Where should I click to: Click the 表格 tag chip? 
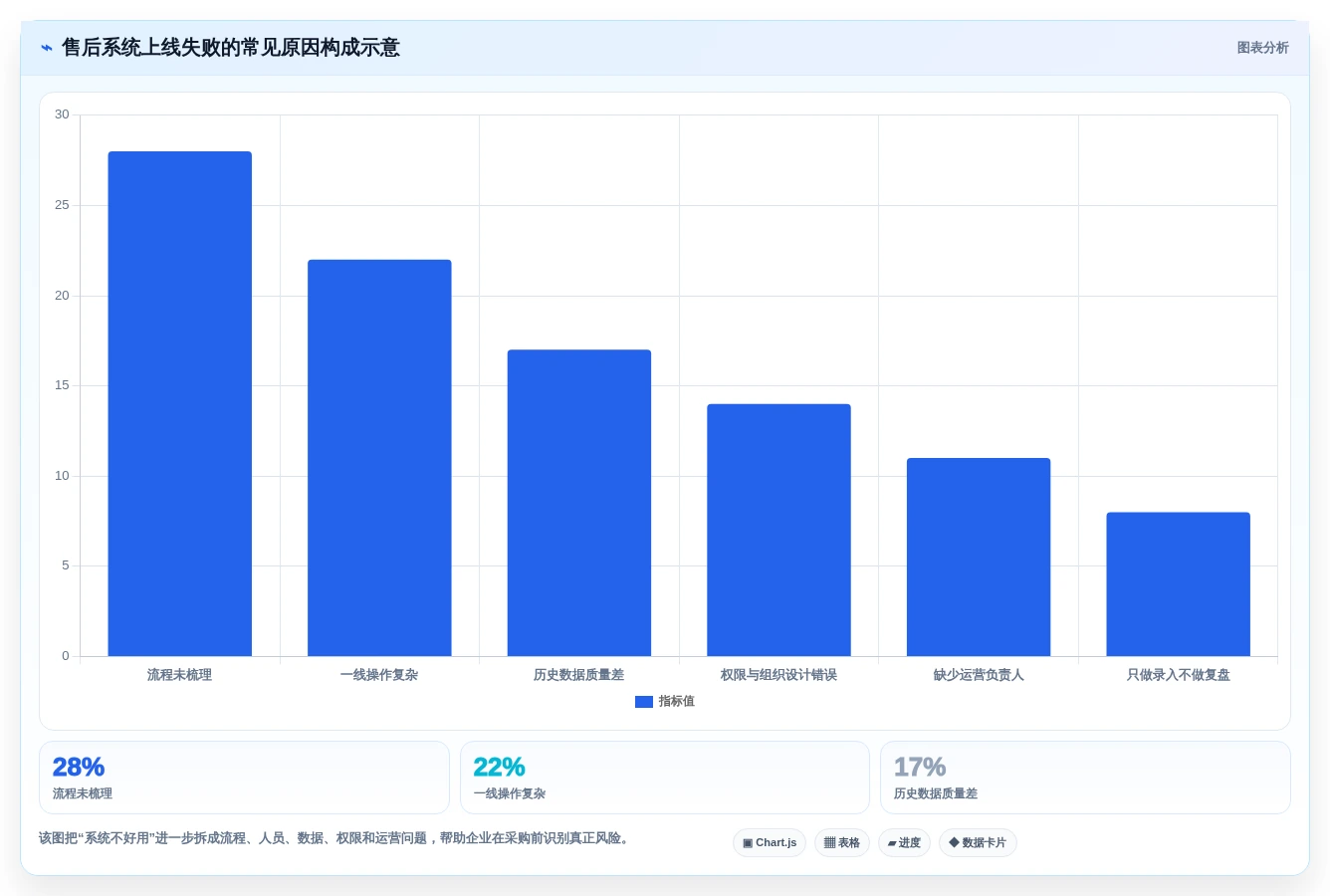[x=842, y=843]
